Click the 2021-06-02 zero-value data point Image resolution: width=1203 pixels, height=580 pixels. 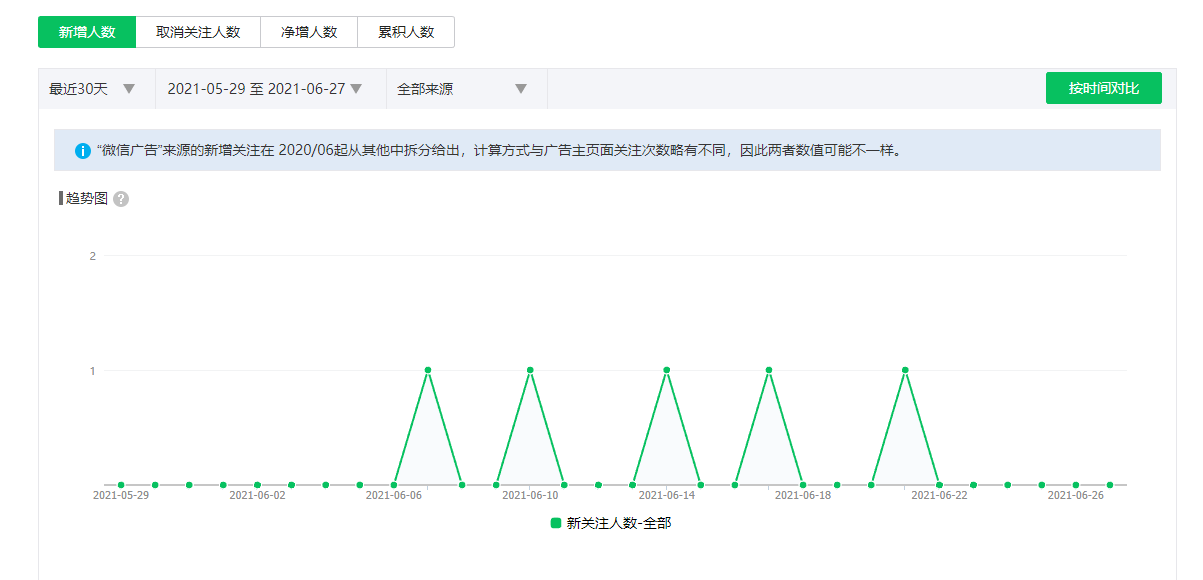(257, 485)
